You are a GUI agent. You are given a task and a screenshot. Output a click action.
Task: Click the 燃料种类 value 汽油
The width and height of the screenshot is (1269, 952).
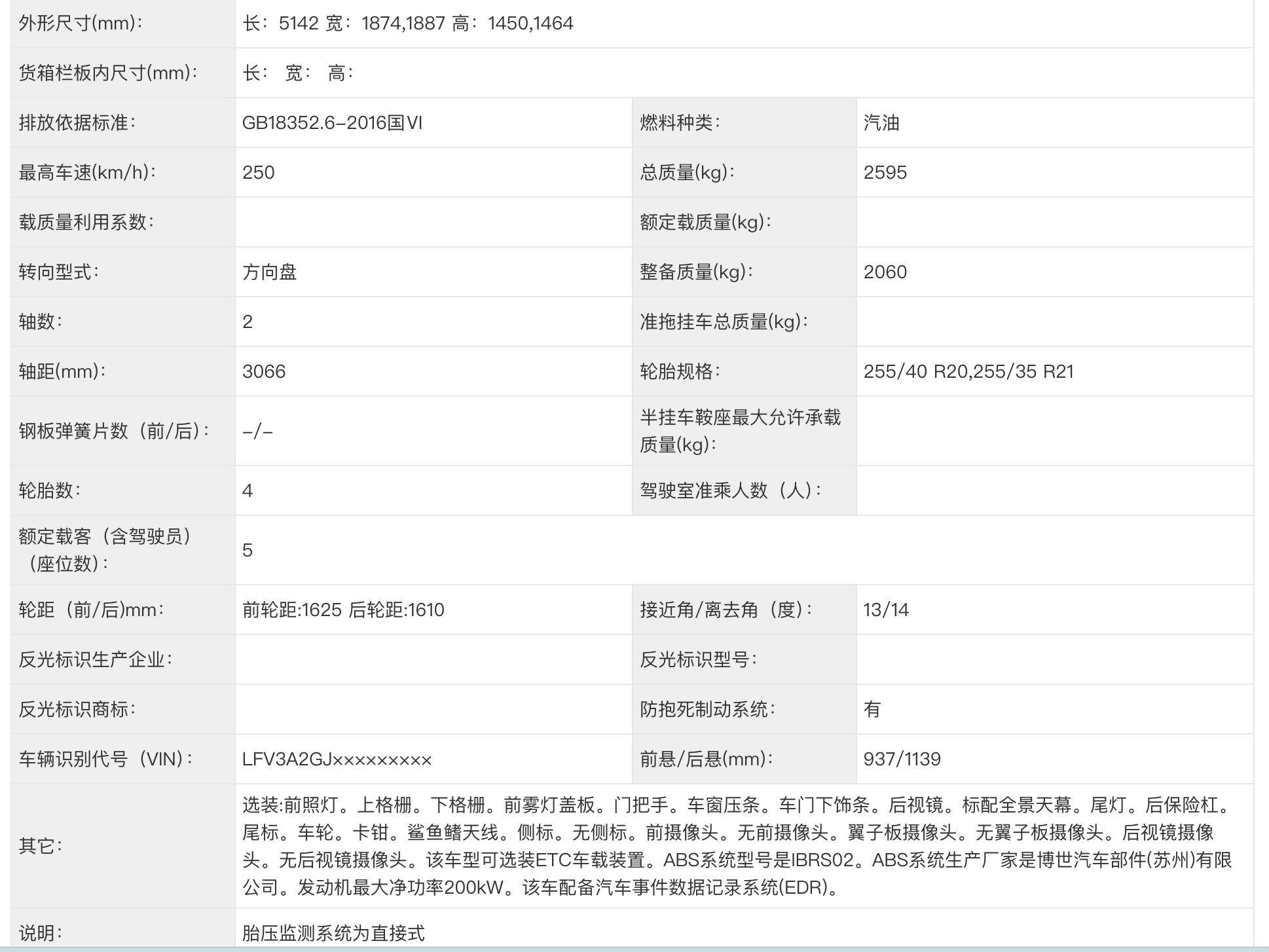point(881,123)
